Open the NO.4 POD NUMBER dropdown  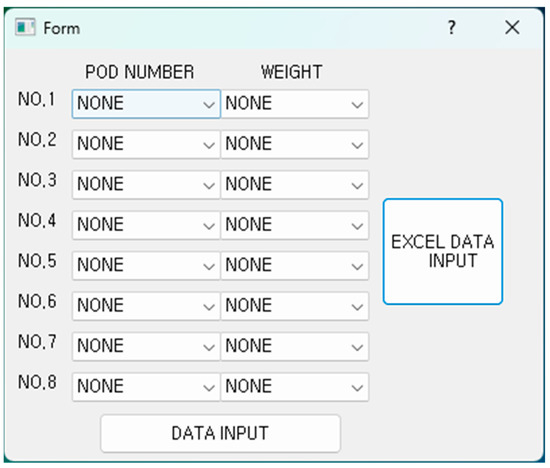[x=146, y=225]
